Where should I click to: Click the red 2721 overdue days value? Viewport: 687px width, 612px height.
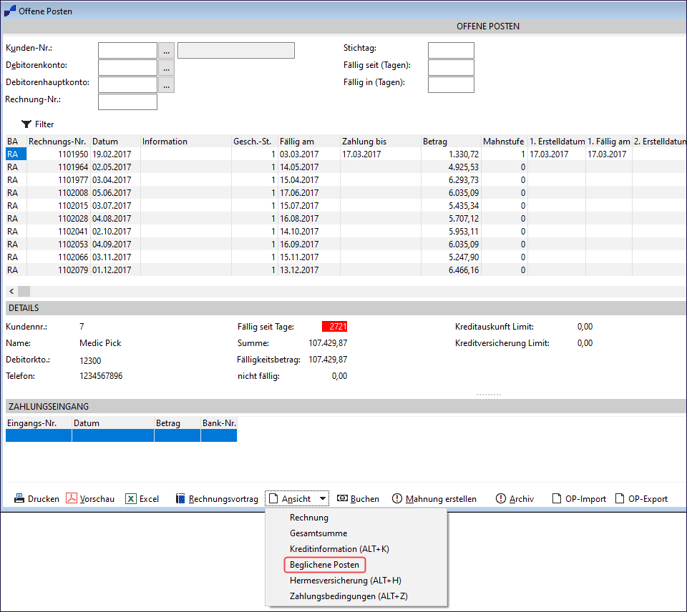[334, 326]
